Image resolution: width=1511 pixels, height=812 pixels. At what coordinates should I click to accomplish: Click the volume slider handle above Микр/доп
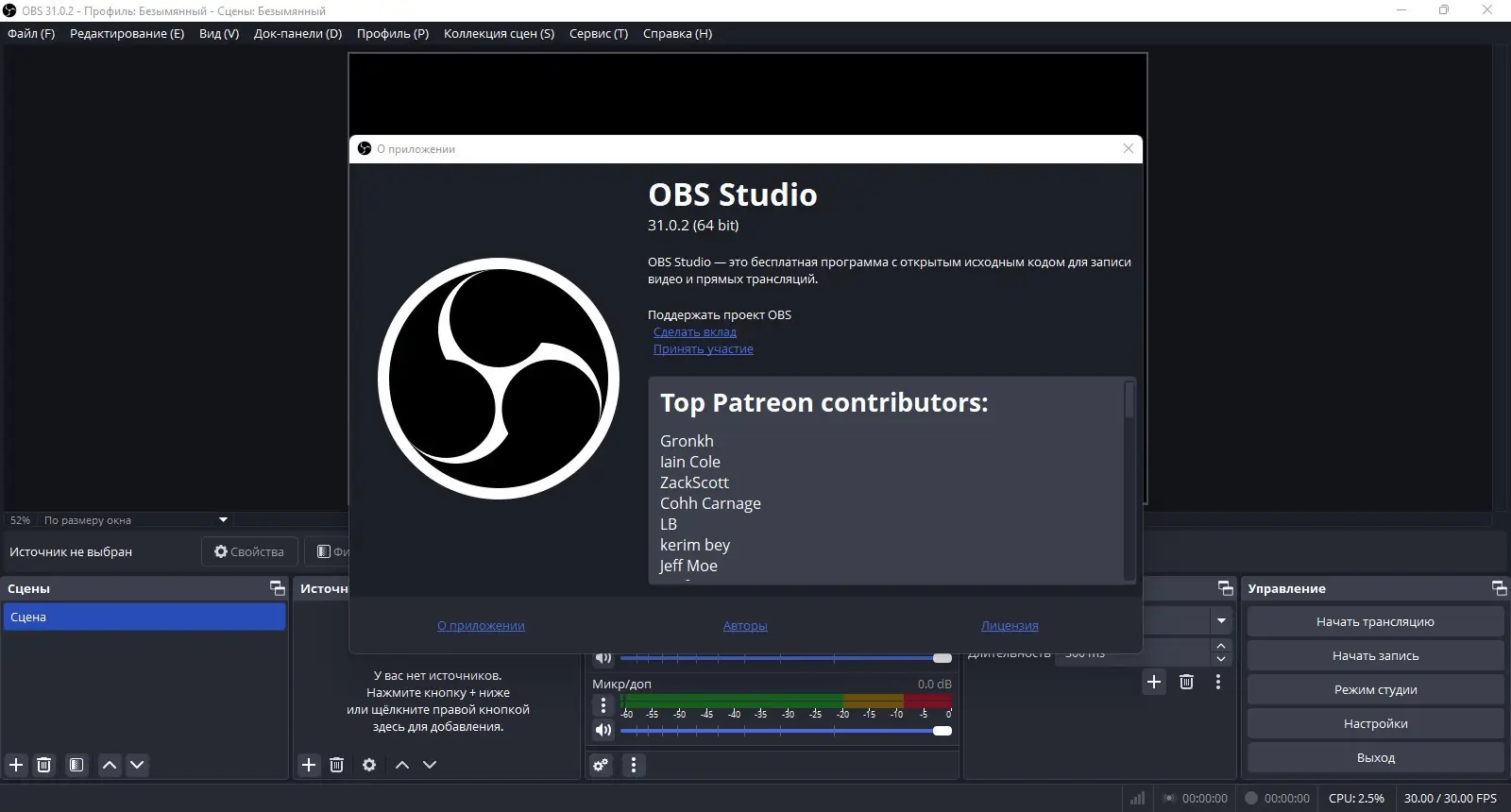click(942, 658)
